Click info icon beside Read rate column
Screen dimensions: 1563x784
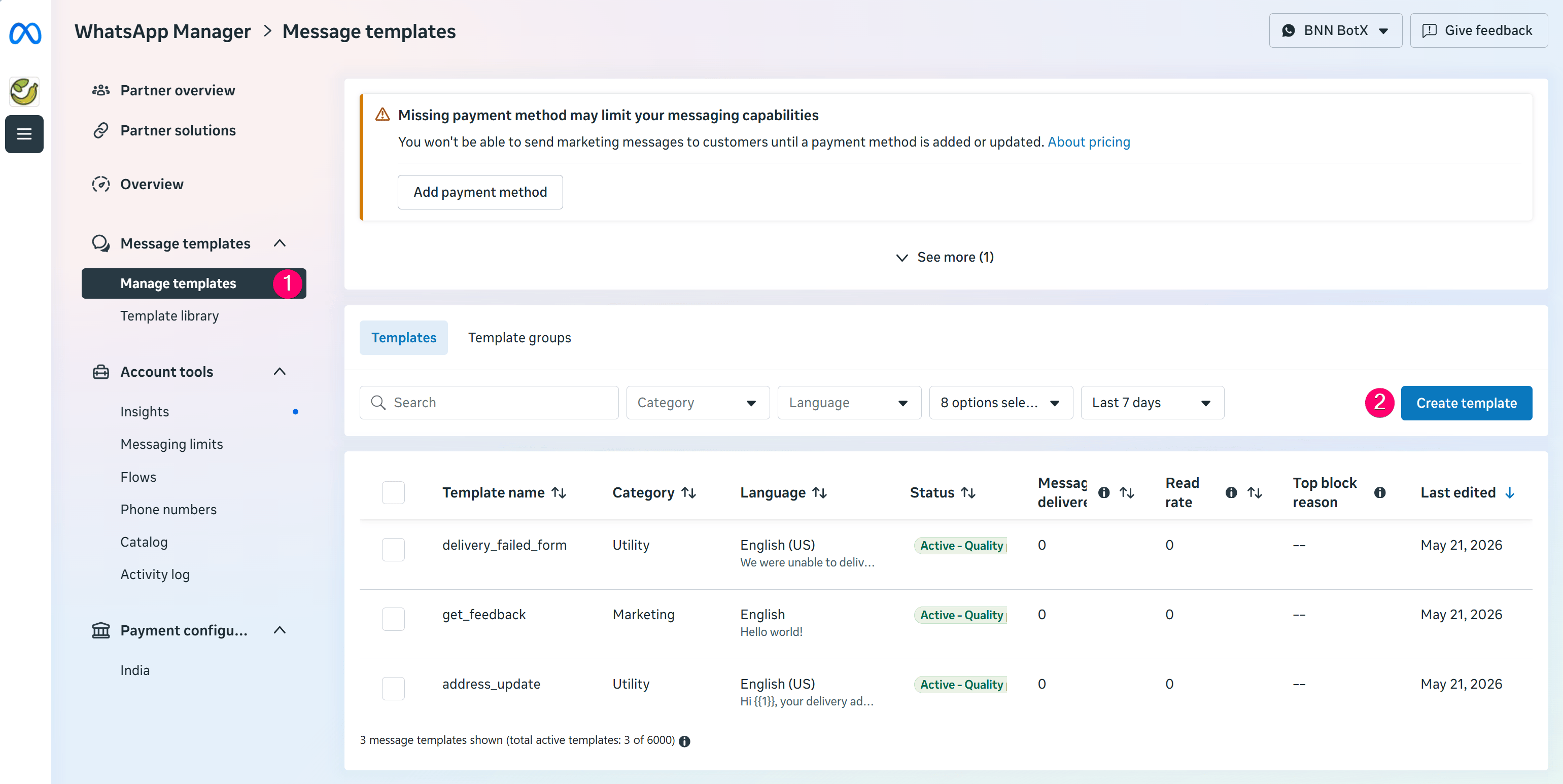(1231, 493)
